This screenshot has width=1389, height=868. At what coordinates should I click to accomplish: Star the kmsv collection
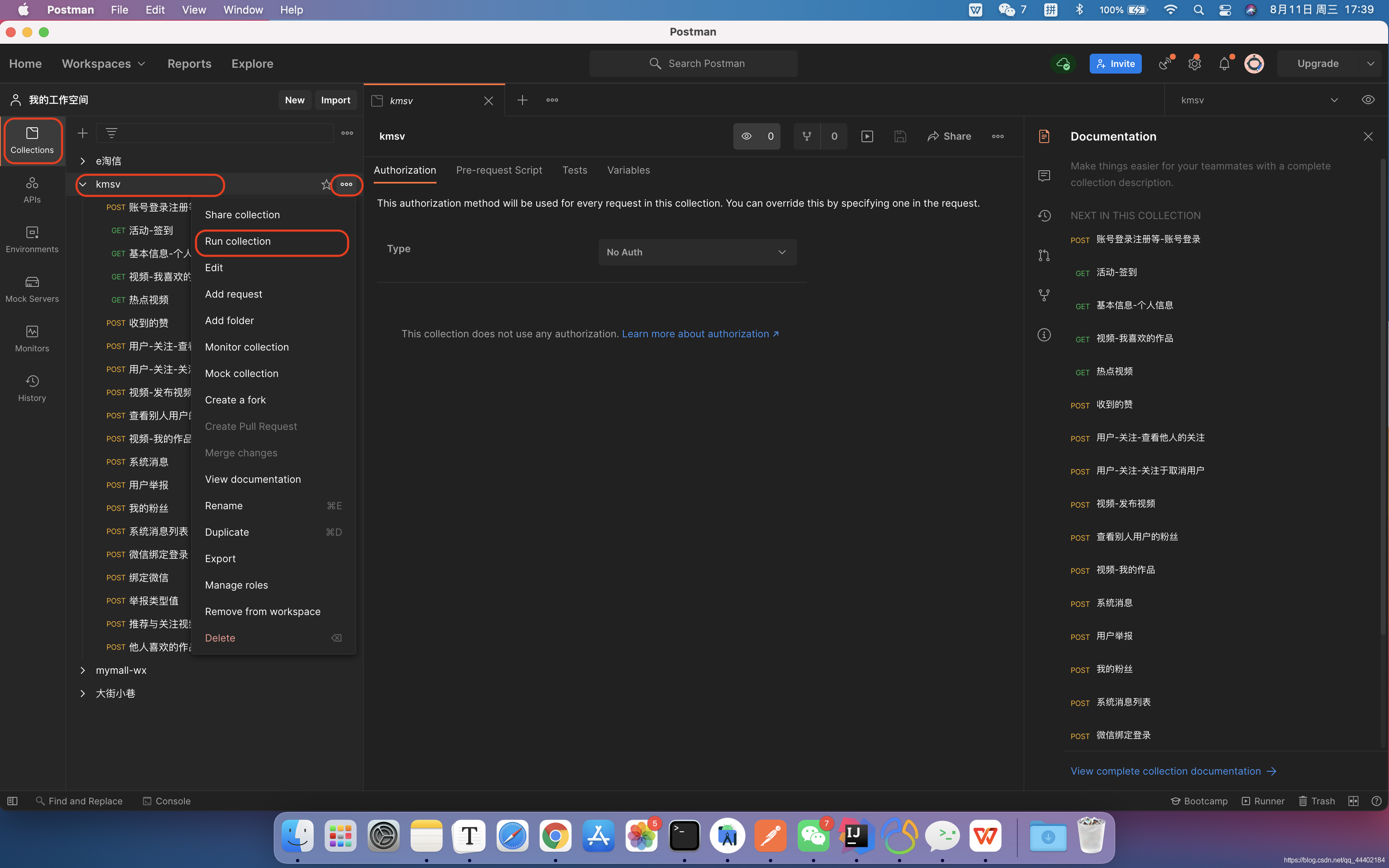[326, 184]
